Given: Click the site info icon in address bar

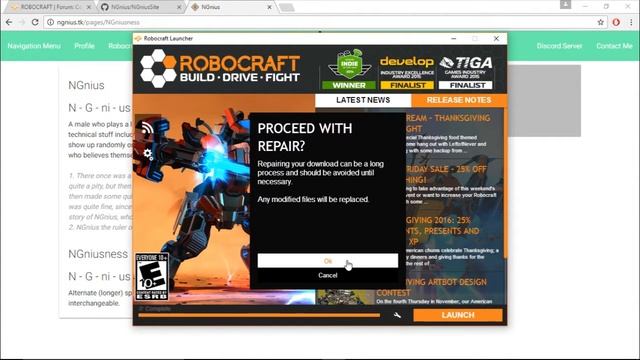Looking at the screenshot, I should pos(50,22).
